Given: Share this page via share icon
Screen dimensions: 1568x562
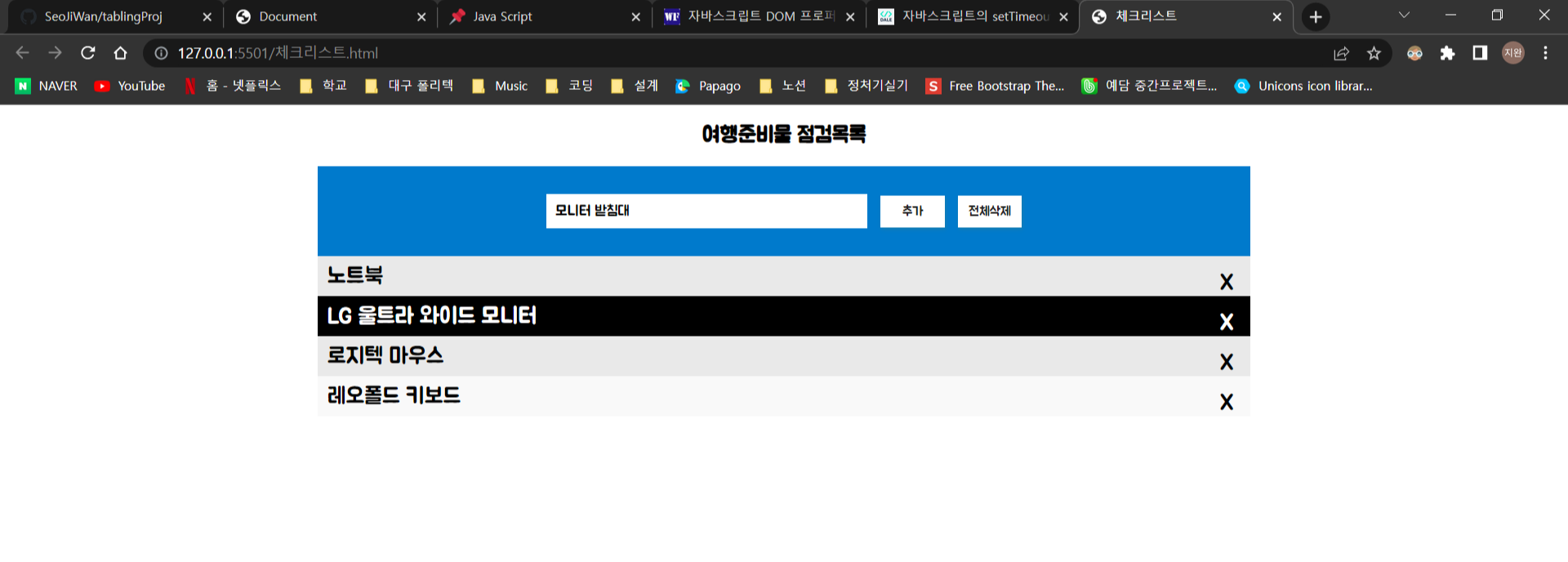Looking at the screenshot, I should point(1341,53).
